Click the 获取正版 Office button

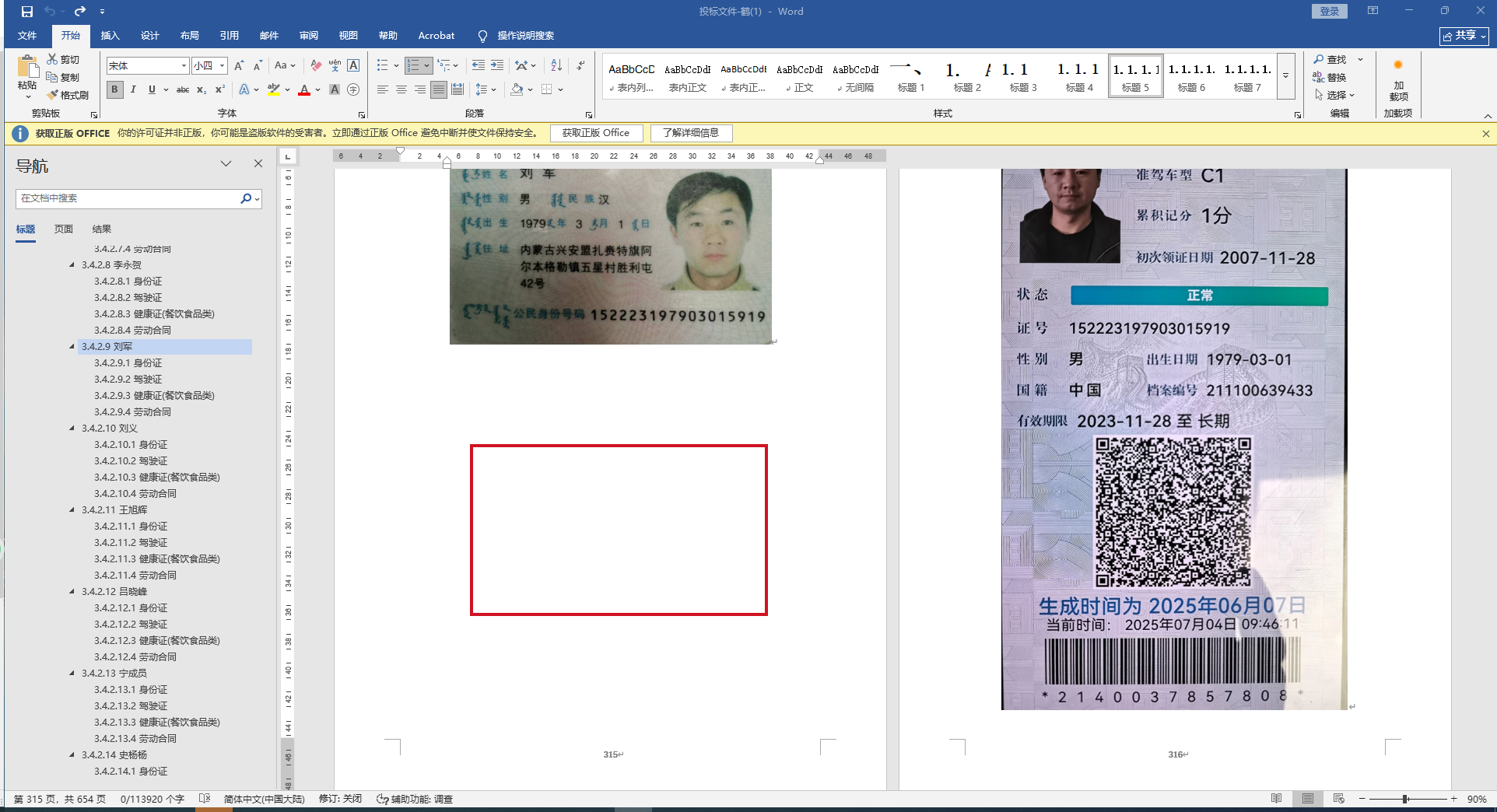click(x=596, y=133)
